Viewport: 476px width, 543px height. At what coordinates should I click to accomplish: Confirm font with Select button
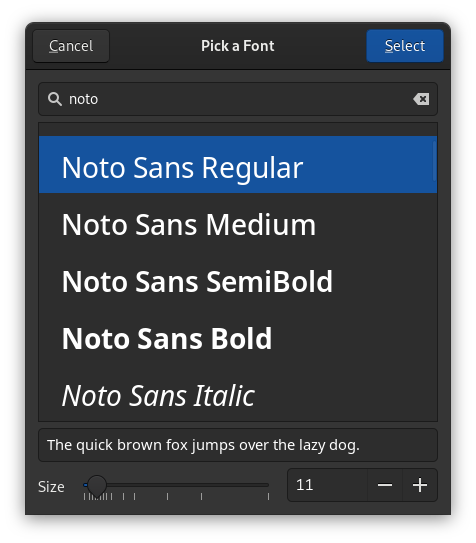pos(405,46)
